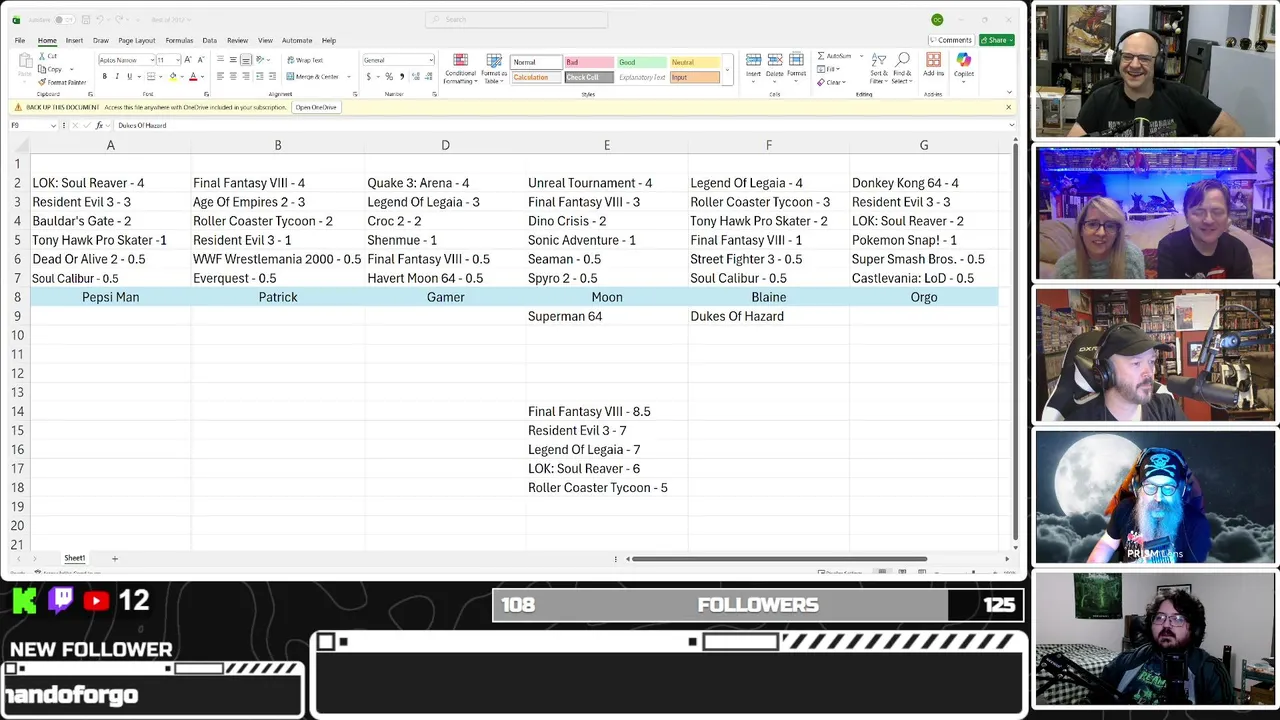
Task: Apply the Bad cell style
Action: [x=589, y=62]
